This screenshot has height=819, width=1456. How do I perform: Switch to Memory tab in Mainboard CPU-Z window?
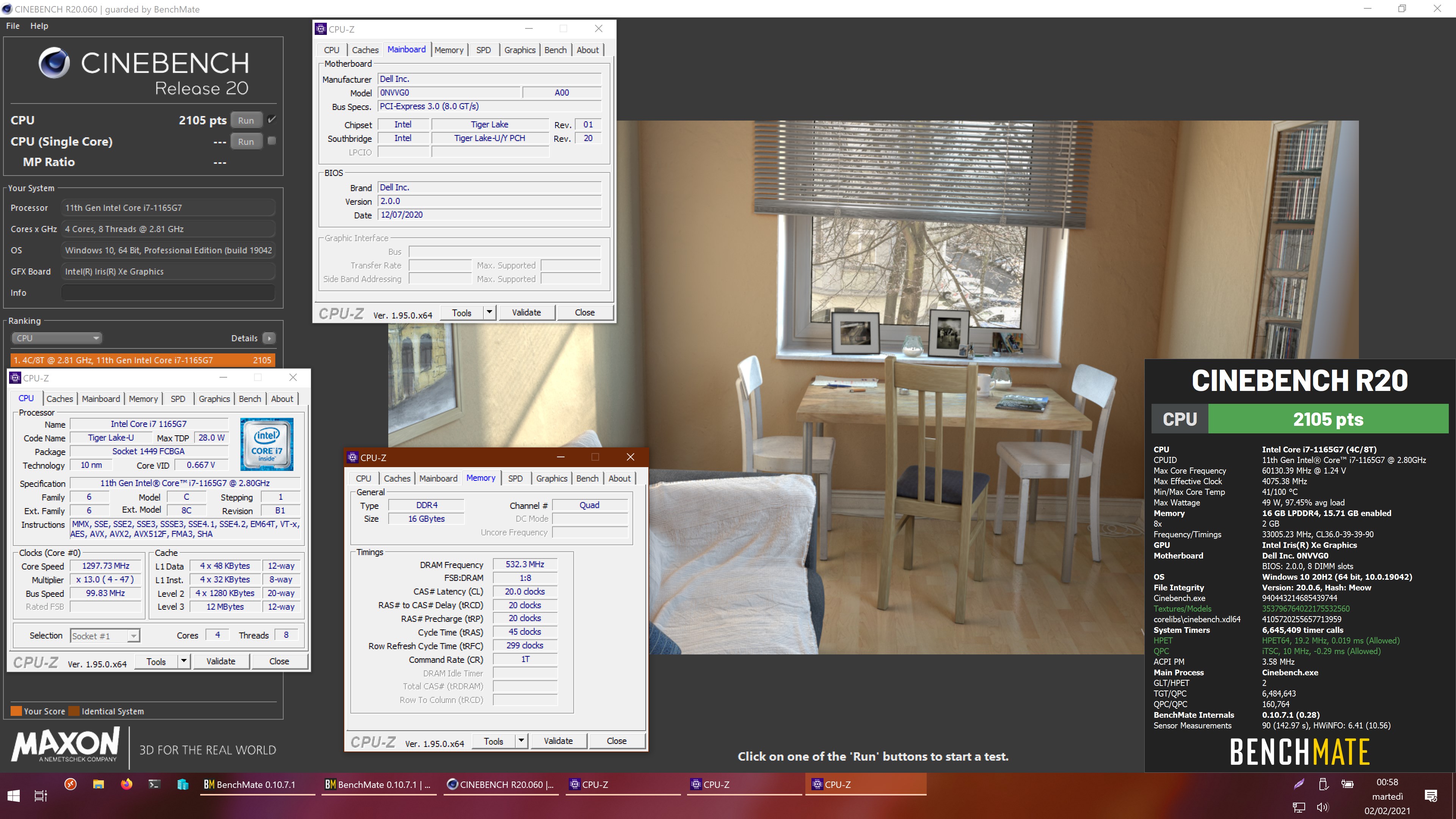(x=449, y=50)
